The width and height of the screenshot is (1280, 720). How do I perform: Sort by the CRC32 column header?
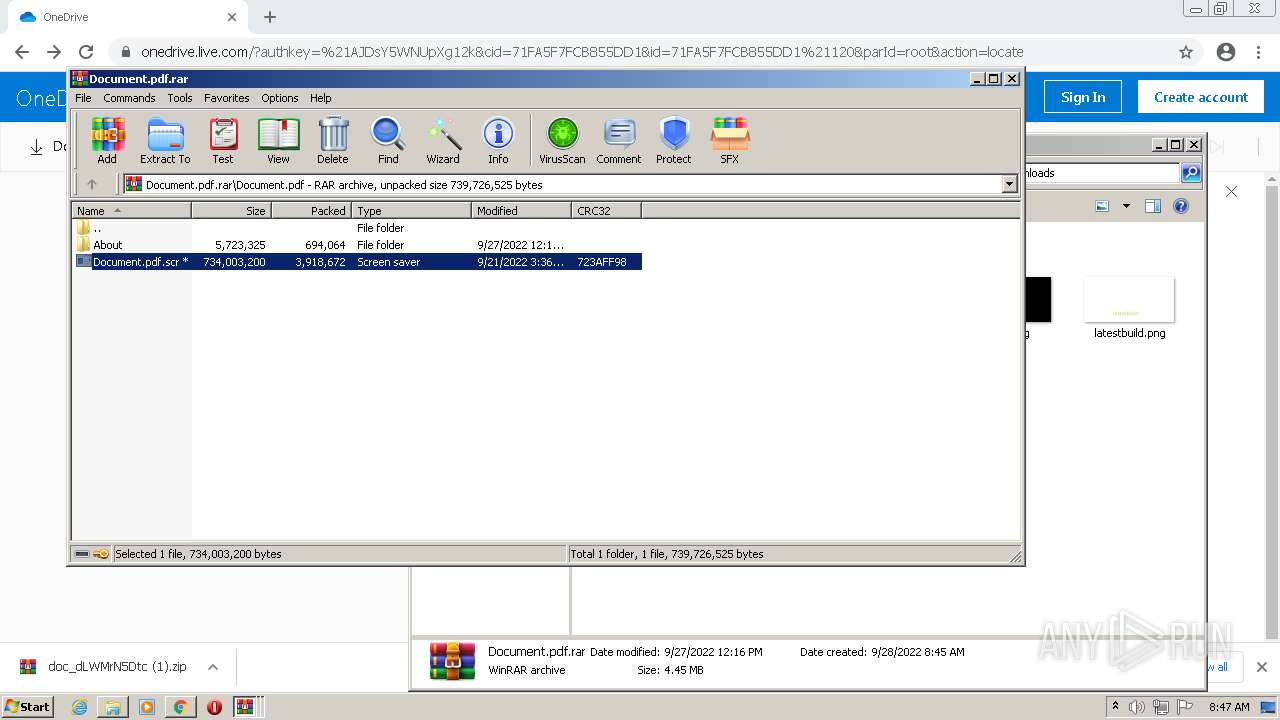tap(606, 211)
